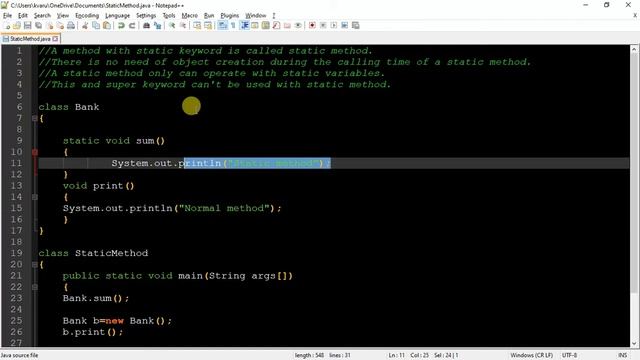Open the Replace toolbar icon
Viewport: 640px width, 360px height.
coord(158,25)
